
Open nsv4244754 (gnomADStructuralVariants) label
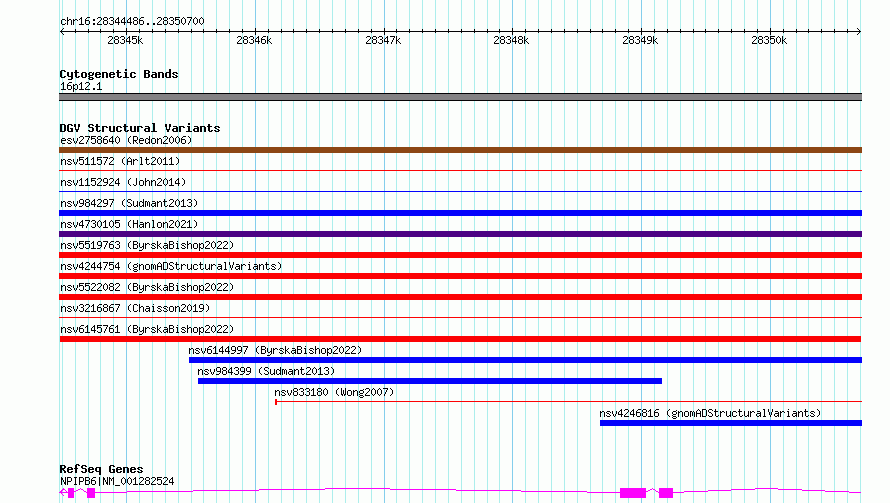pyautogui.click(x=171, y=266)
